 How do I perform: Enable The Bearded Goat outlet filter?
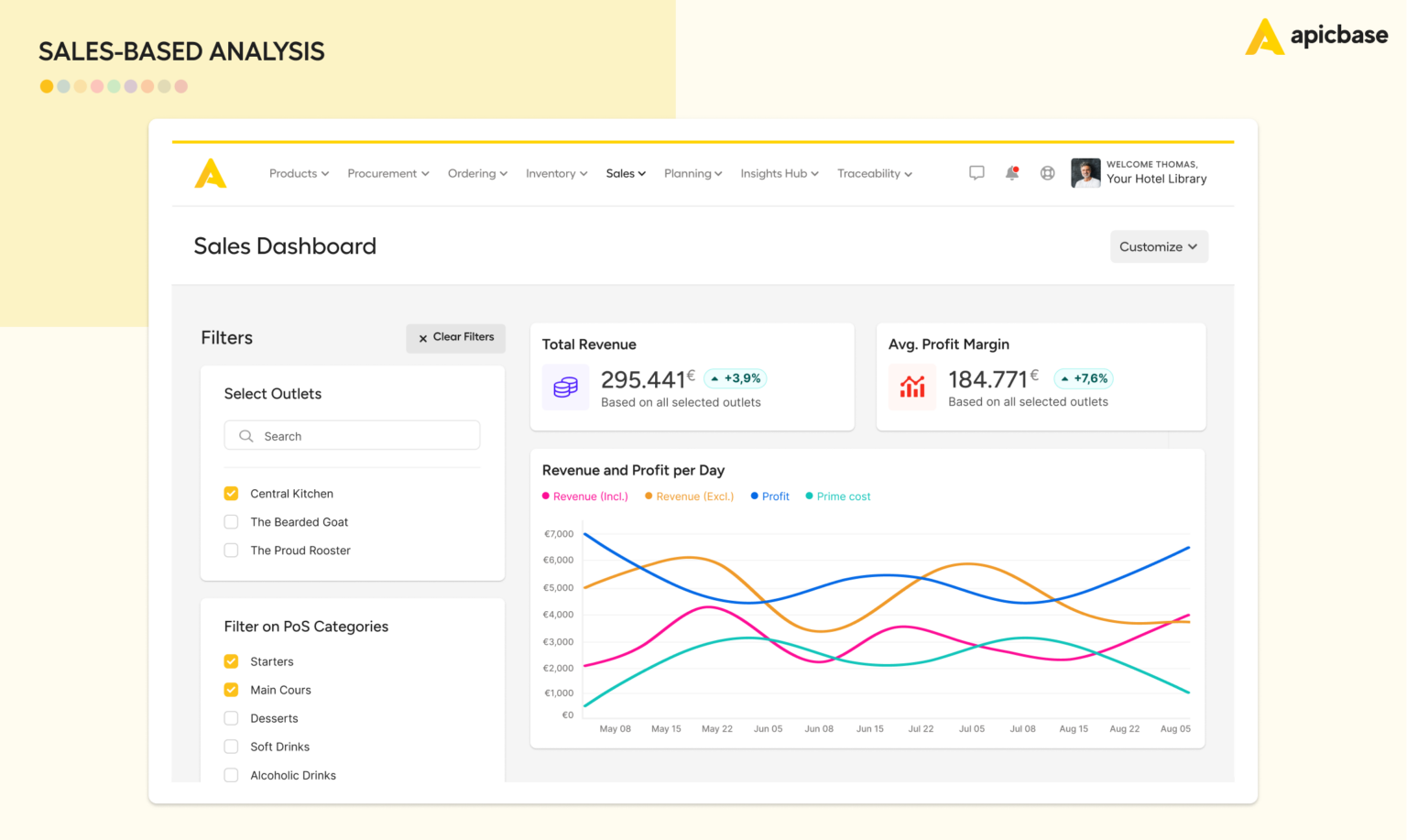tap(231, 521)
